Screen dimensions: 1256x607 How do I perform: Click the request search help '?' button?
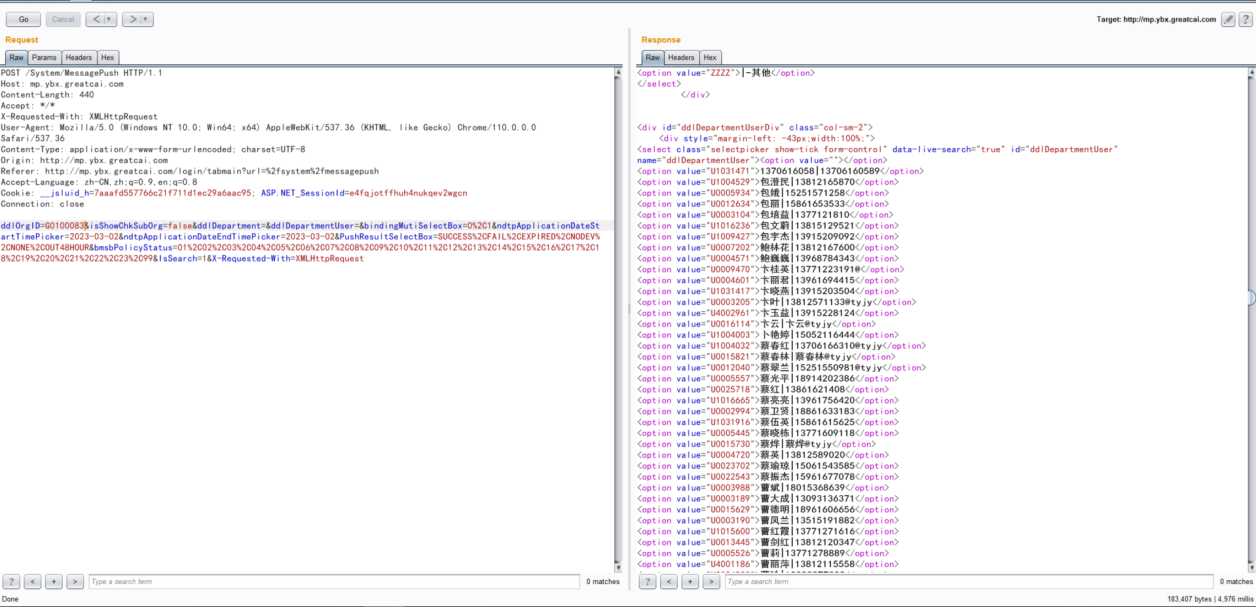11,581
